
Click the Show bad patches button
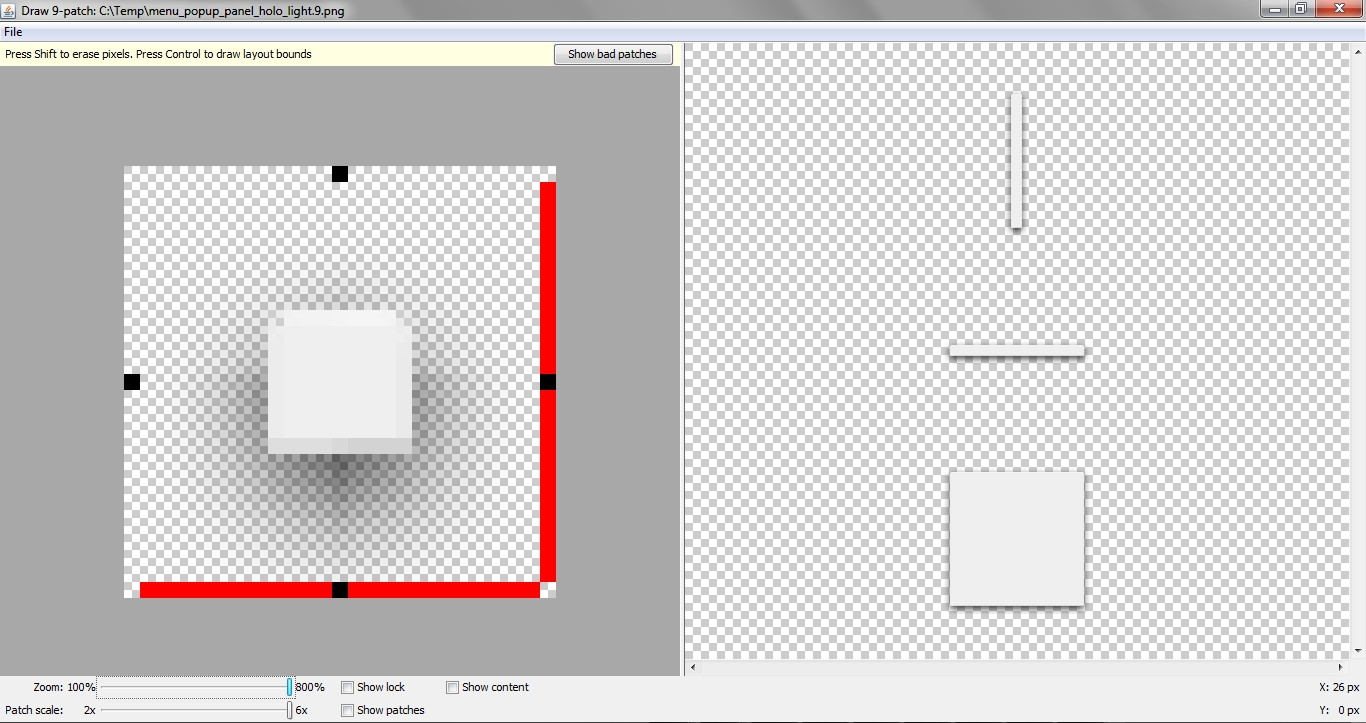click(613, 54)
